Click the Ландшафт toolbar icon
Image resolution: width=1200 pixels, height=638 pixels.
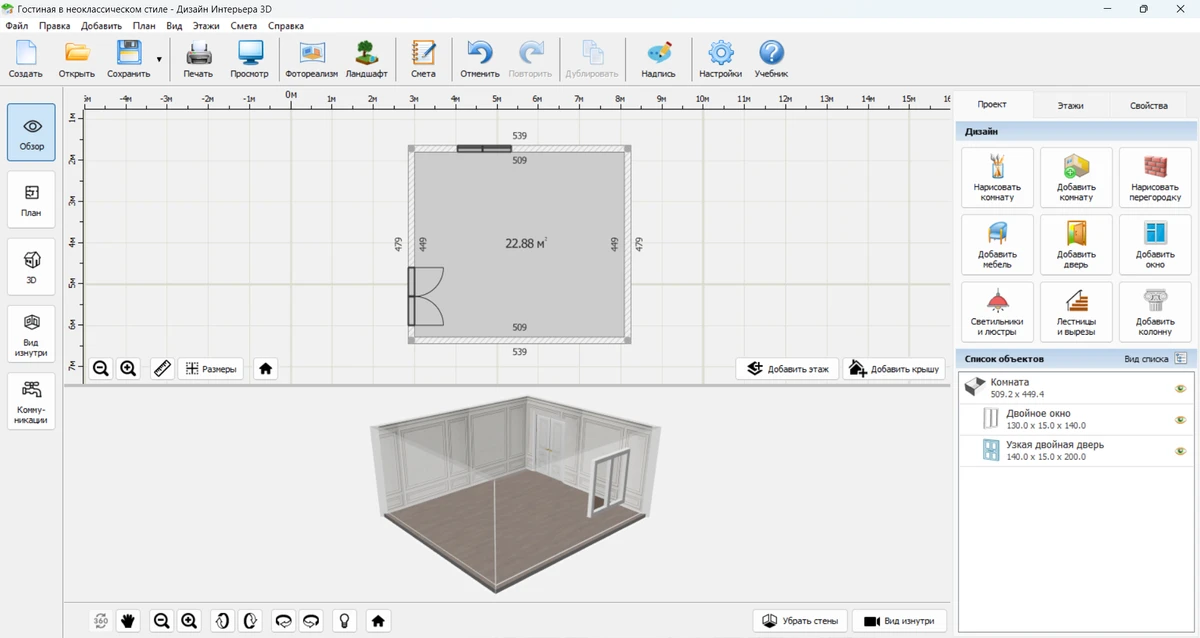click(x=366, y=59)
